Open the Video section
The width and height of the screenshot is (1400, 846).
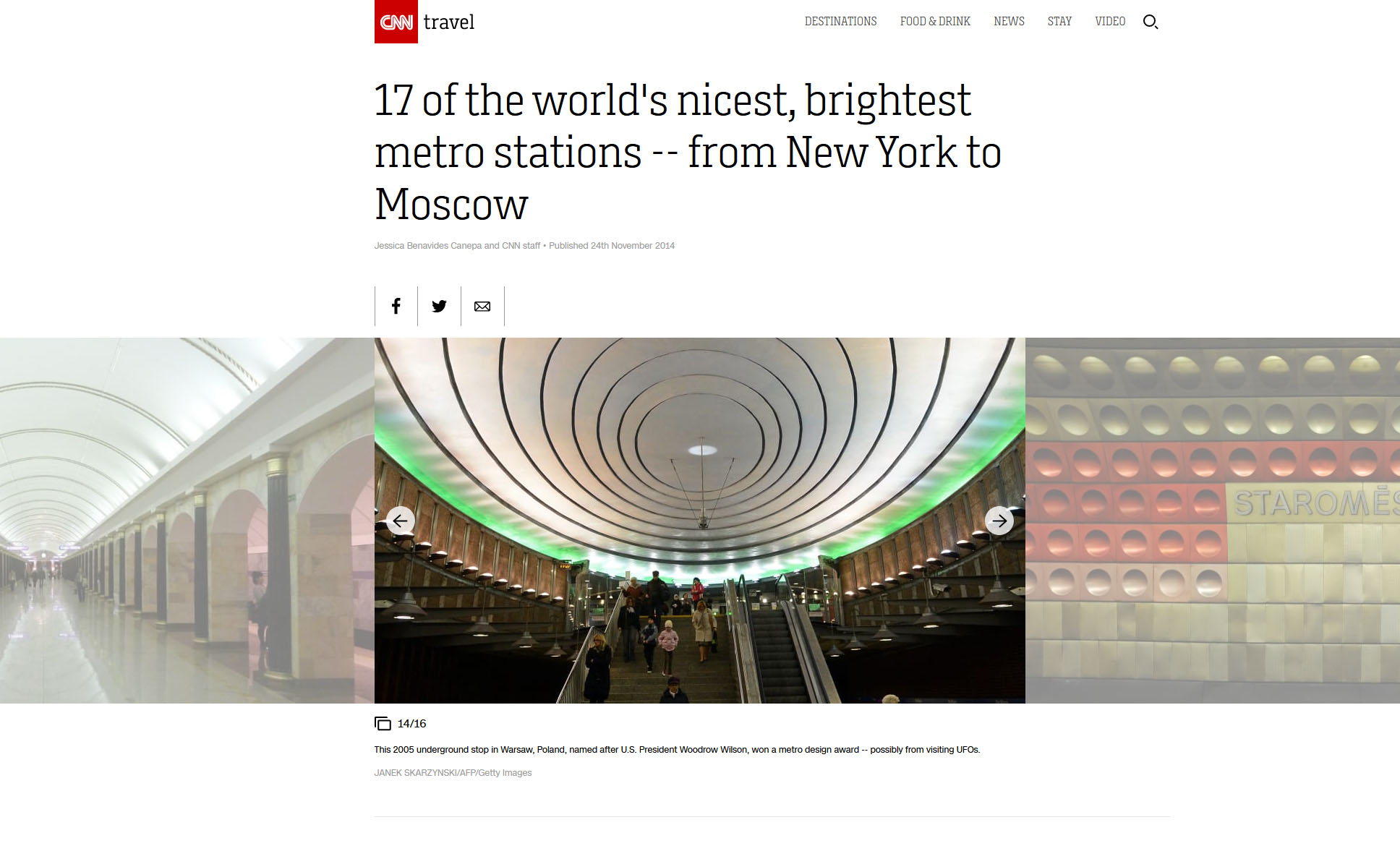pyautogui.click(x=1110, y=22)
